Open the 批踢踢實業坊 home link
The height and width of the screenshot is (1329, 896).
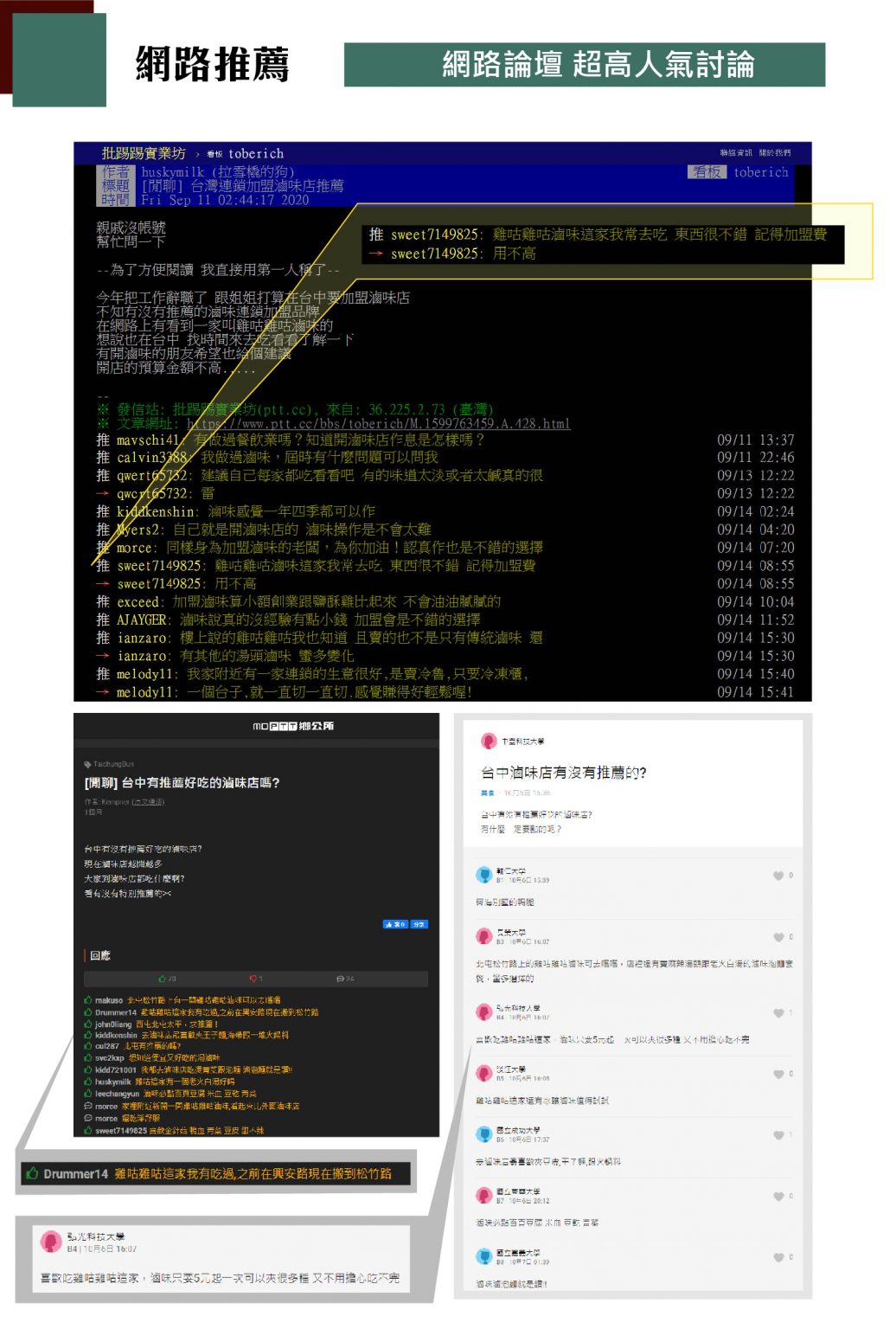pos(144,153)
